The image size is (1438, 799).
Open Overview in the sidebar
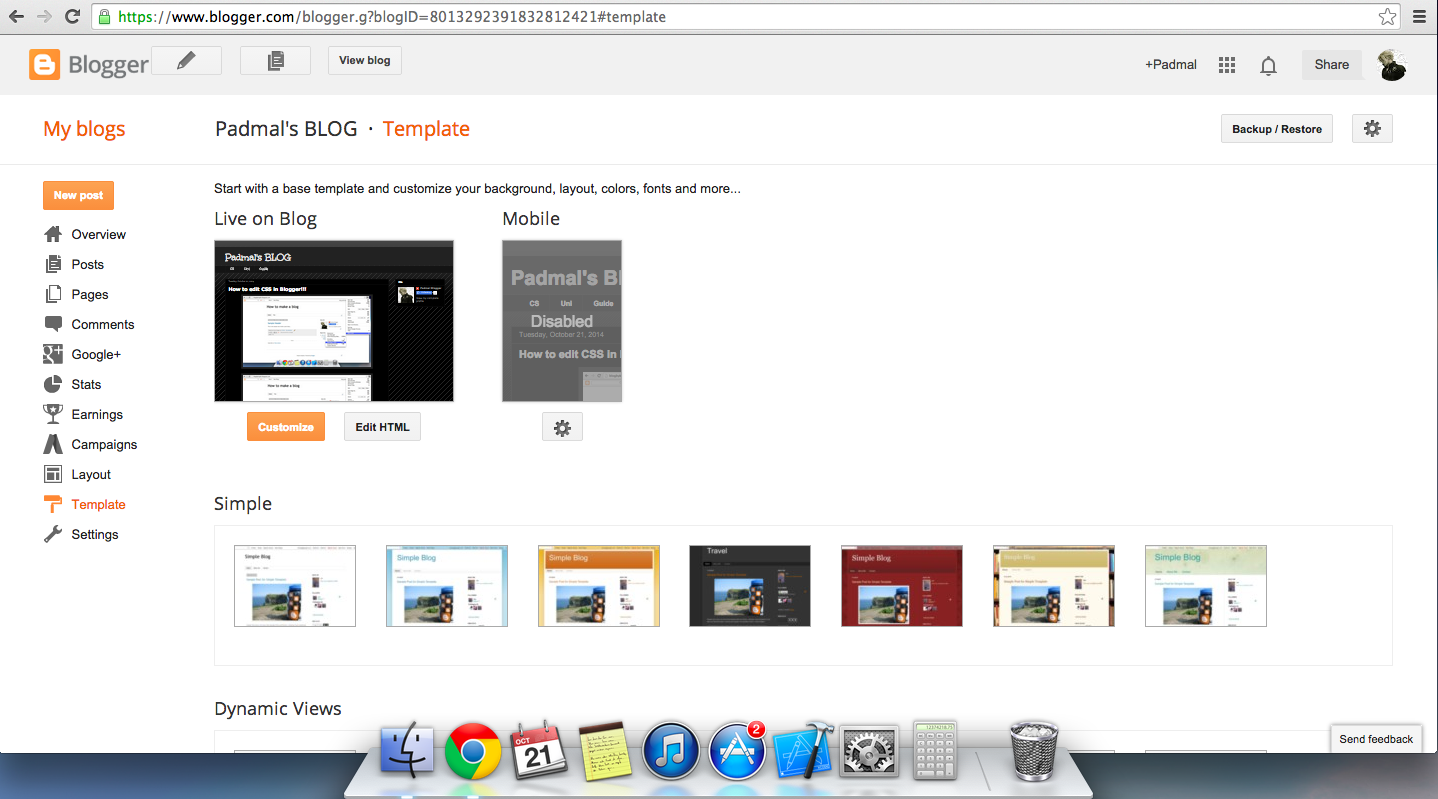99,234
